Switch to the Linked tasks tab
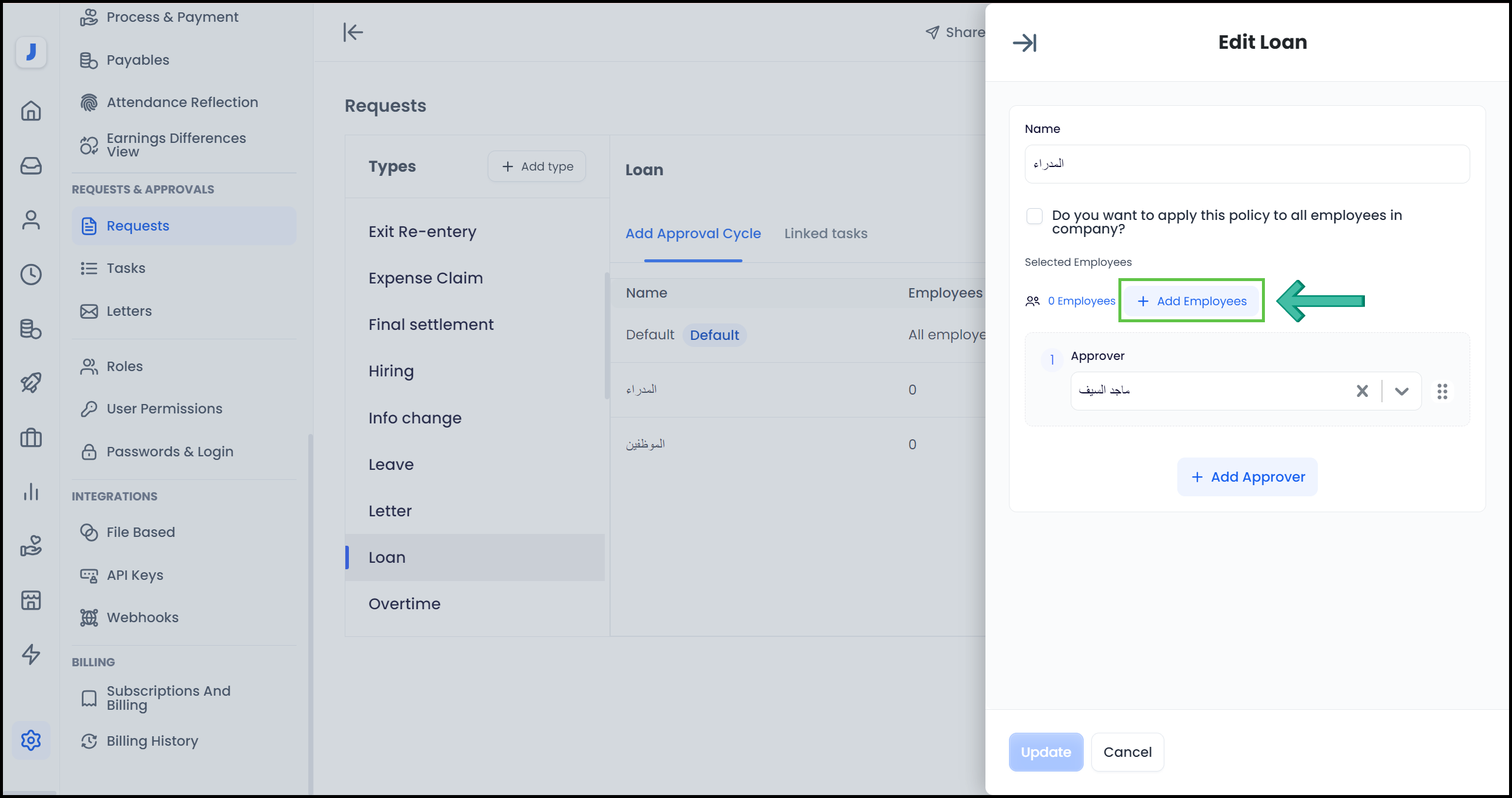This screenshot has width=1512, height=798. [825, 233]
